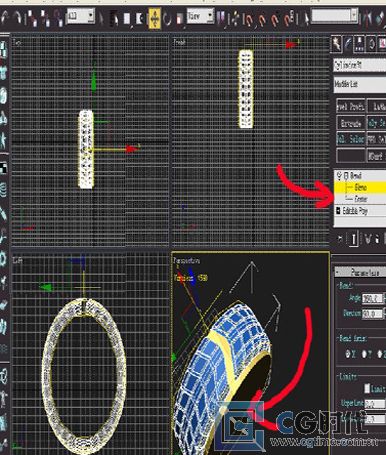Switch to the Create command panel tab
The height and width of the screenshot is (455, 386).
[336, 44]
